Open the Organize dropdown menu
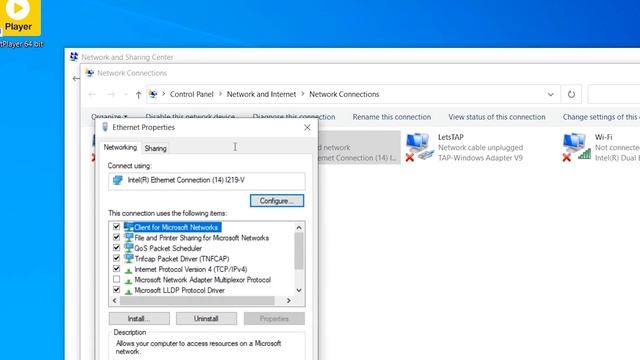 109,117
